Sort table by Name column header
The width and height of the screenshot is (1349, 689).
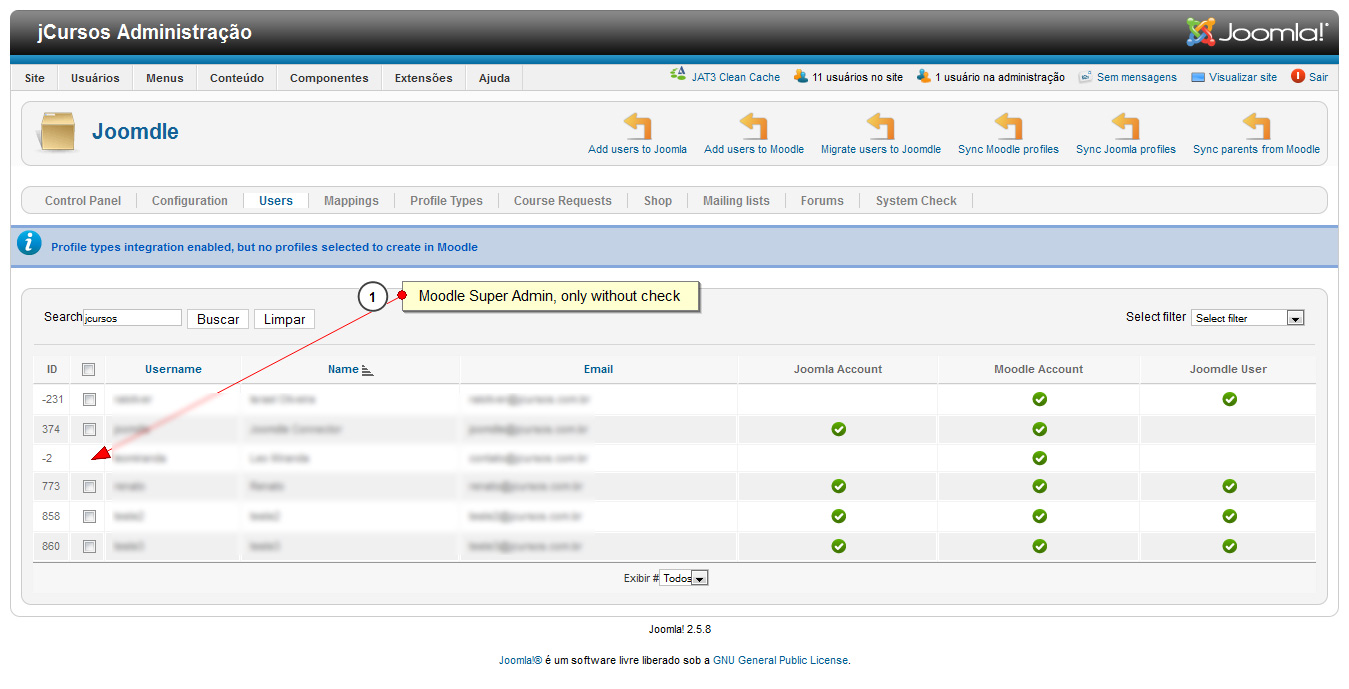(343, 369)
